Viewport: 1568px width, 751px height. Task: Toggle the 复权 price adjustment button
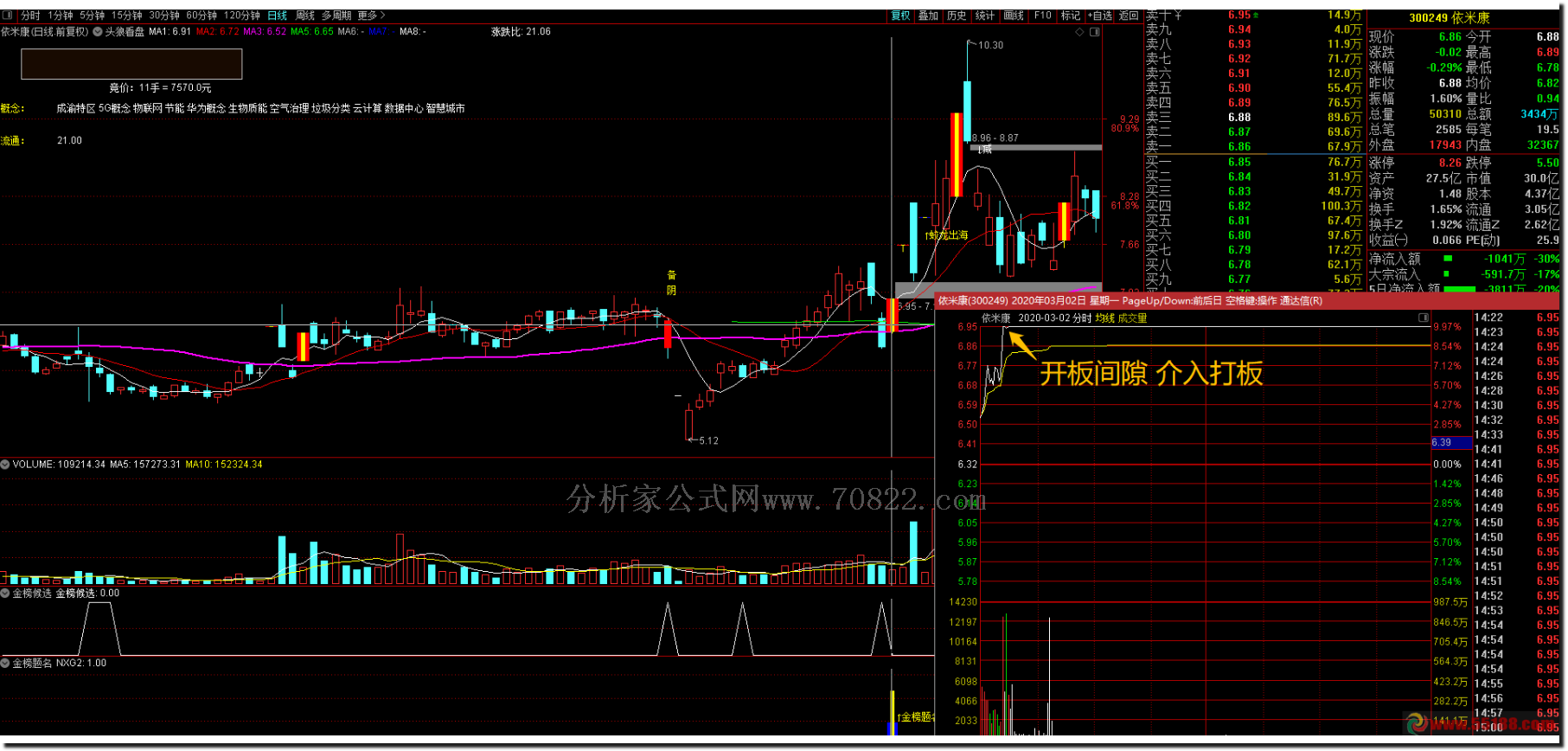900,16
